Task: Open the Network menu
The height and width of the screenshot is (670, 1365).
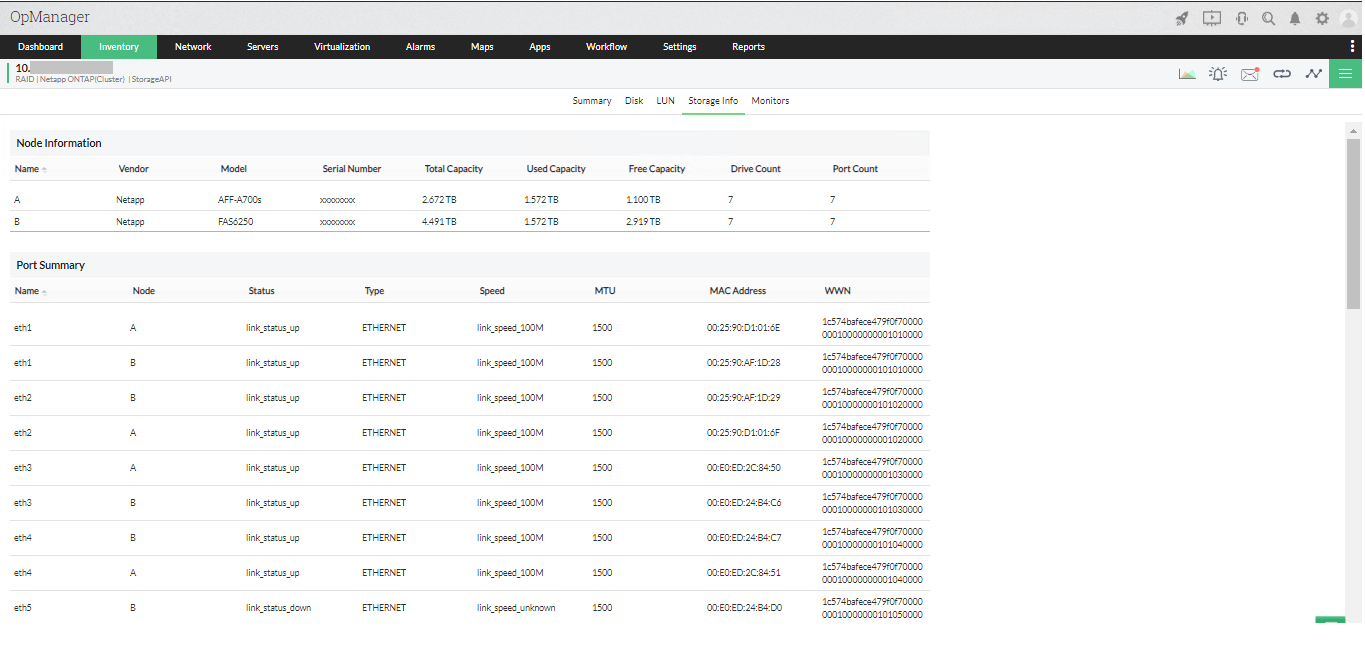Action: pyautogui.click(x=193, y=47)
